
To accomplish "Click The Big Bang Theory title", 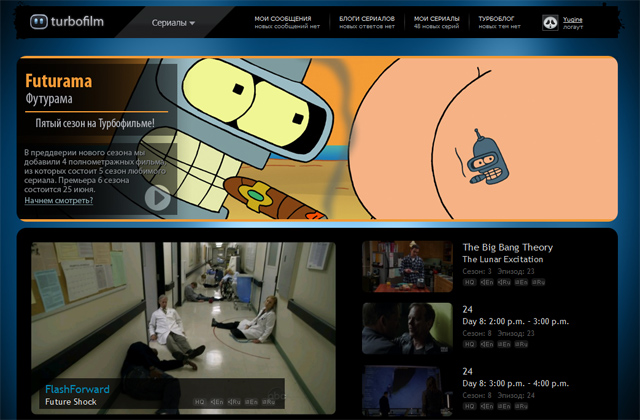I will click(507, 247).
